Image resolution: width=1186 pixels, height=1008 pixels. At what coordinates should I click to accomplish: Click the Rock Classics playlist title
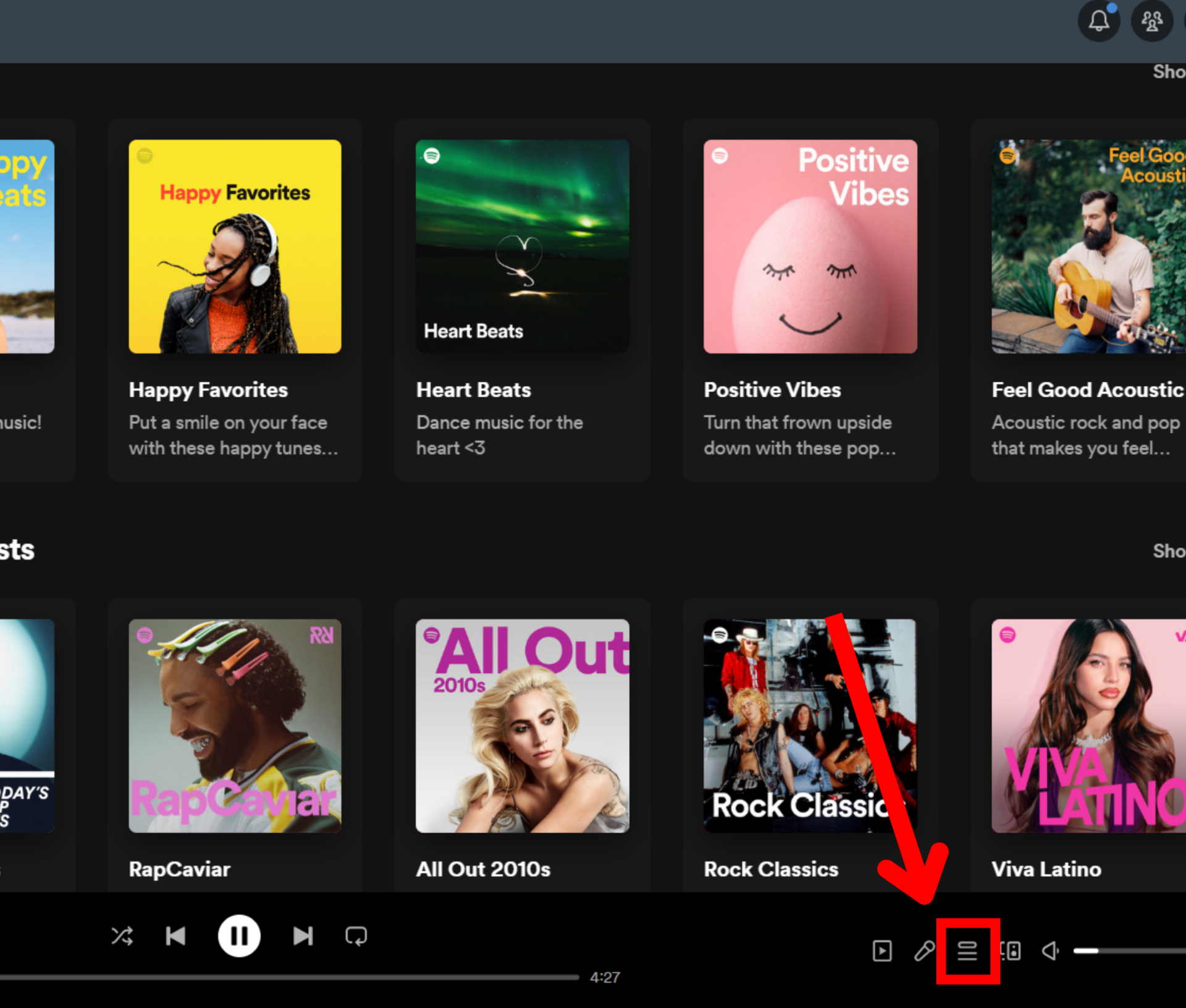[x=771, y=869]
